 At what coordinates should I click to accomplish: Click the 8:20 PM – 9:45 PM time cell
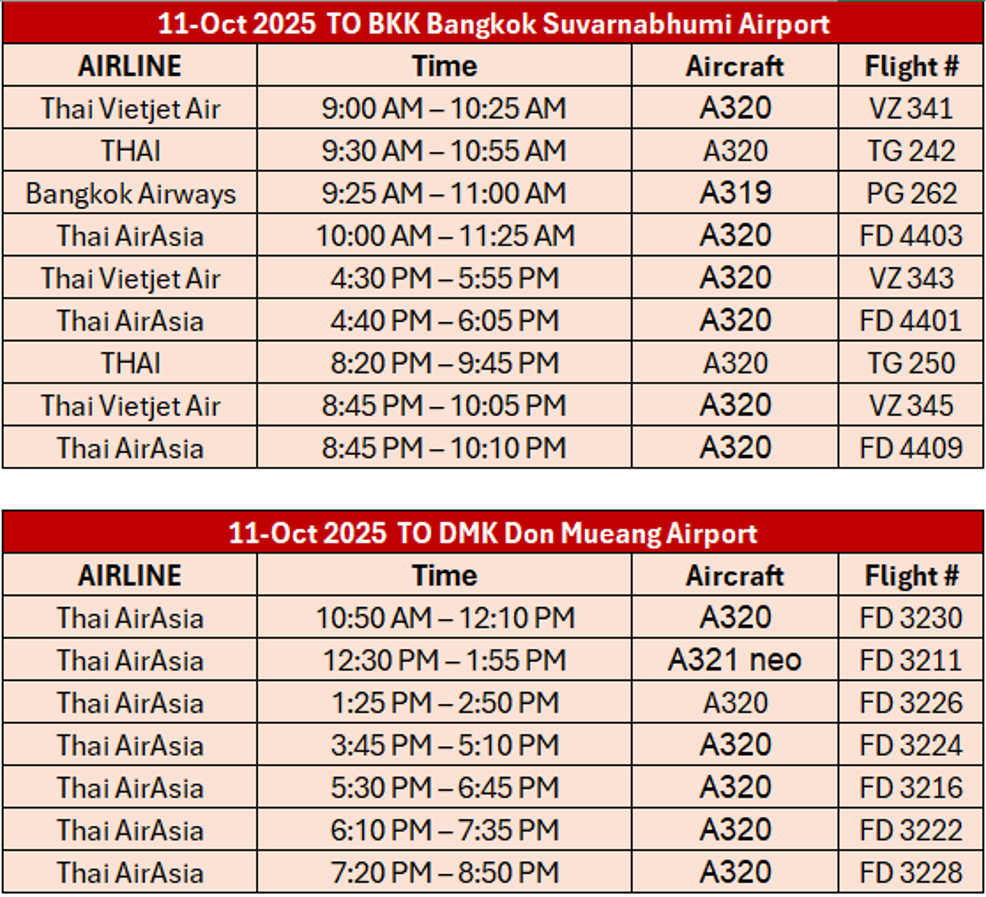tap(445, 362)
